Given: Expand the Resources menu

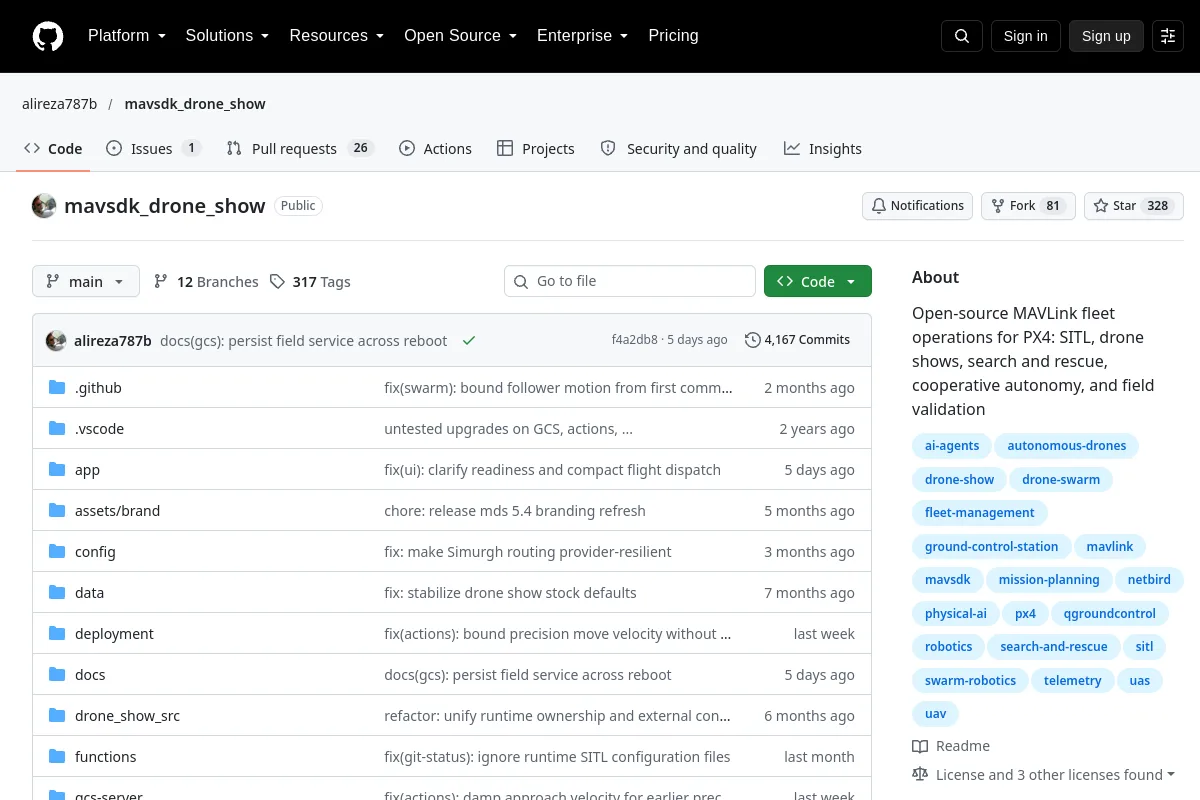Looking at the screenshot, I should pyautogui.click(x=337, y=36).
